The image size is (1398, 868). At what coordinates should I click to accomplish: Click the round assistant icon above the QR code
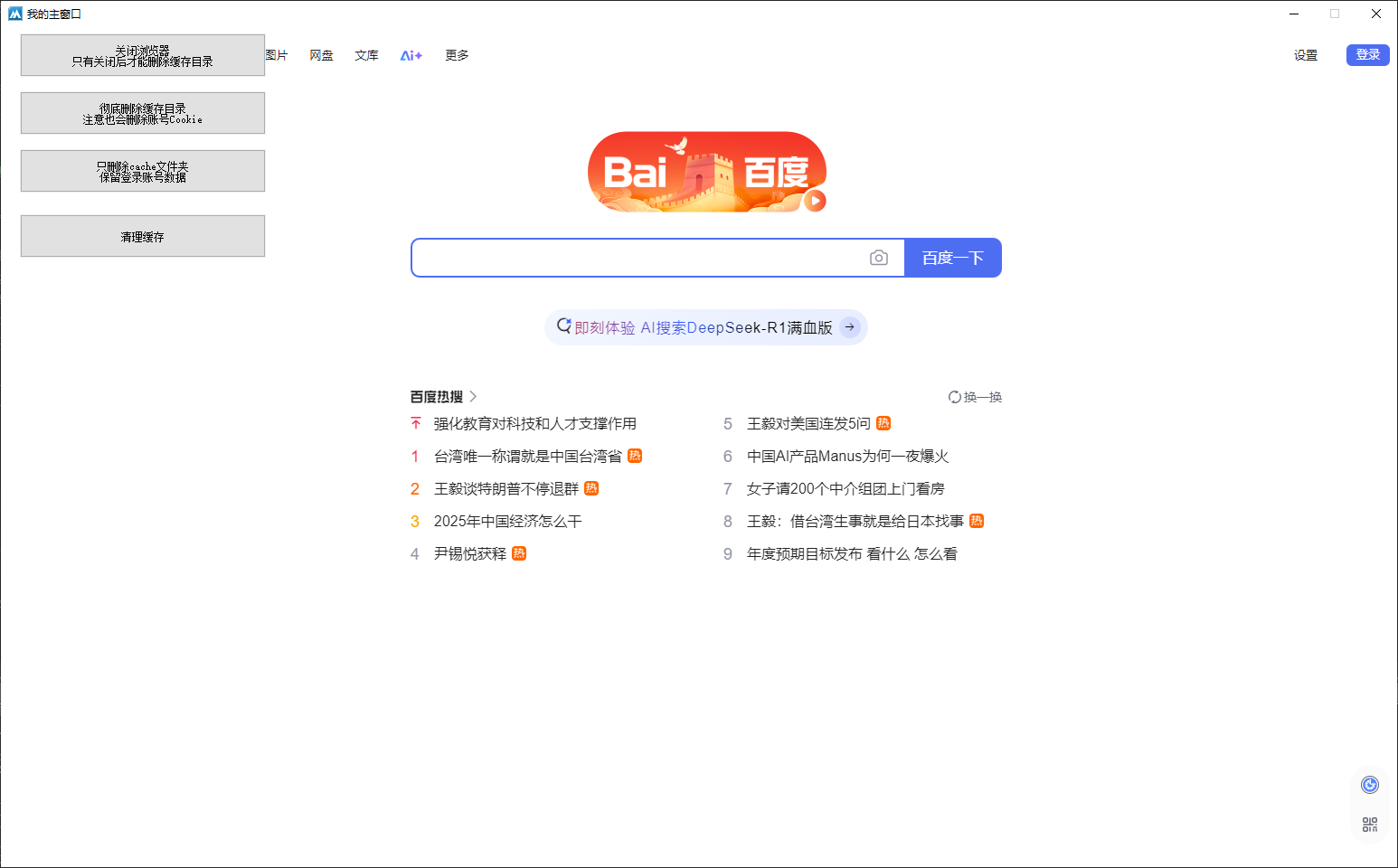pyautogui.click(x=1370, y=785)
